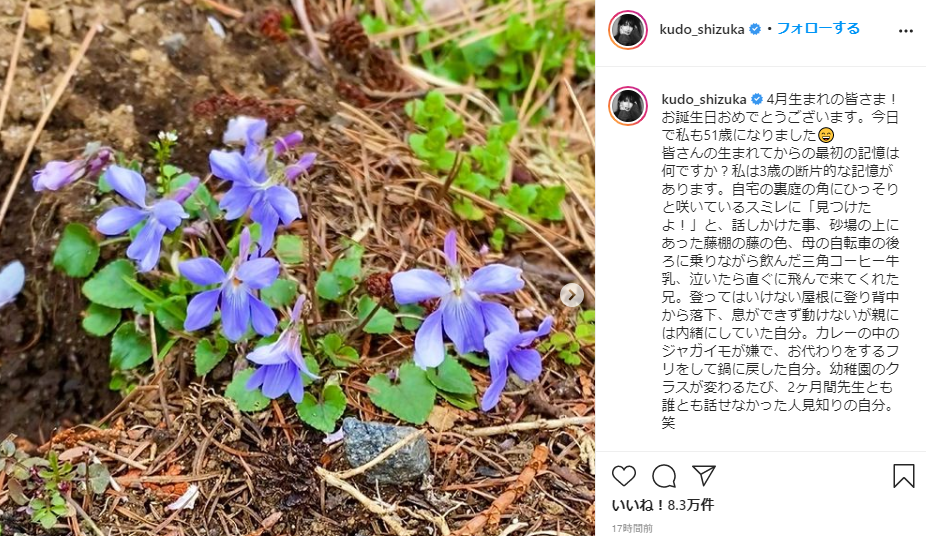This screenshot has width=926, height=536.
Task: Click the header profile avatar
Action: tap(628, 30)
